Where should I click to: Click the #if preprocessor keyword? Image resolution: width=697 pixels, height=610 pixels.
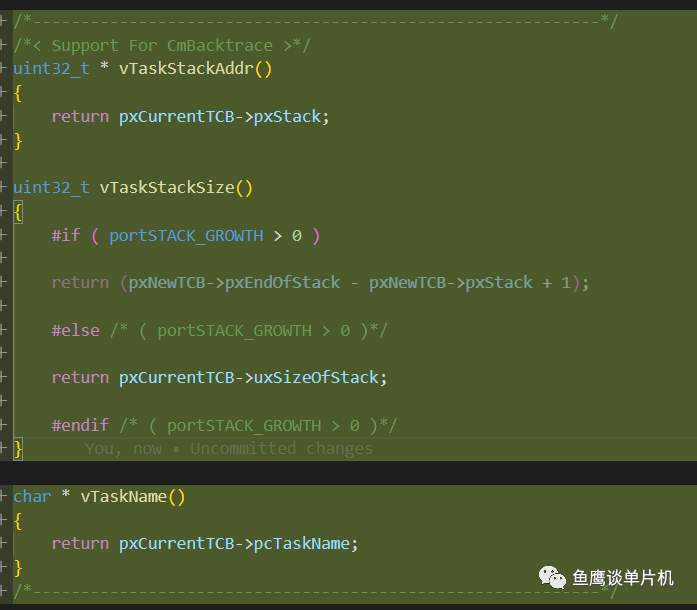click(66, 235)
